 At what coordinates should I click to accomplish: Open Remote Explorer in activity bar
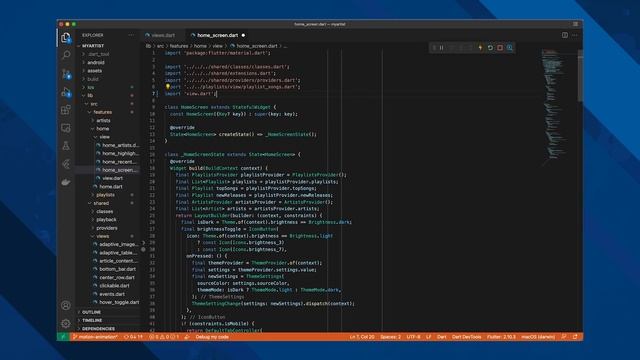click(66, 128)
